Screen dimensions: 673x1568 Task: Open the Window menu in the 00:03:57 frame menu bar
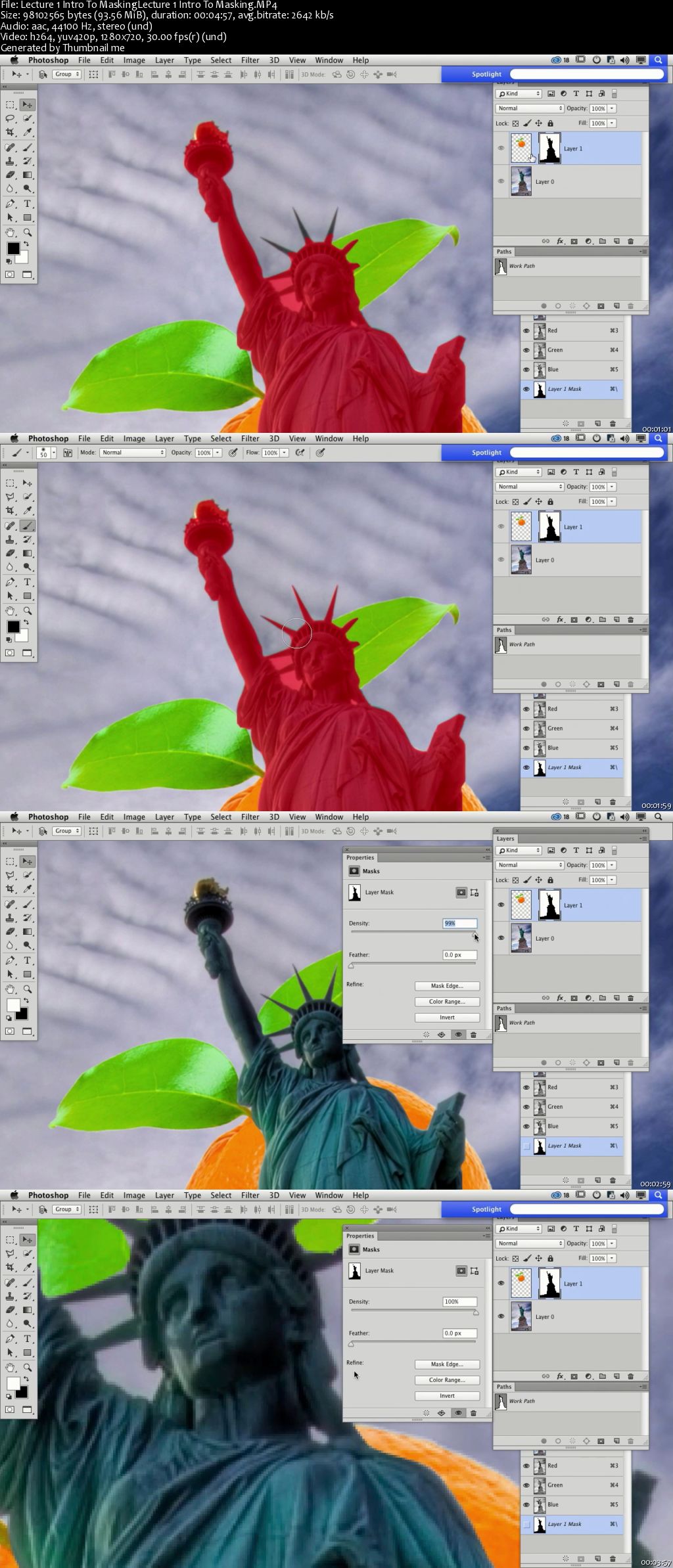tap(329, 1195)
